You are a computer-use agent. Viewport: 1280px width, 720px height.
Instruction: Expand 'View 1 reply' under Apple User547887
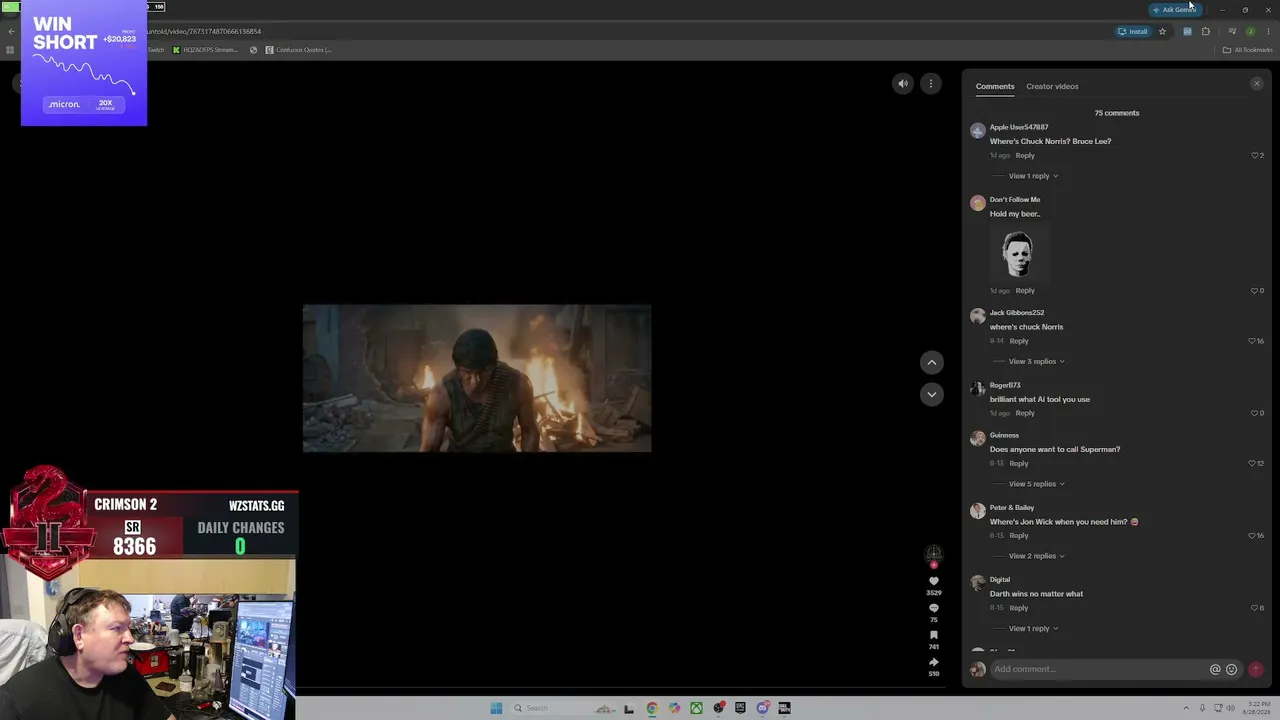coord(1033,176)
